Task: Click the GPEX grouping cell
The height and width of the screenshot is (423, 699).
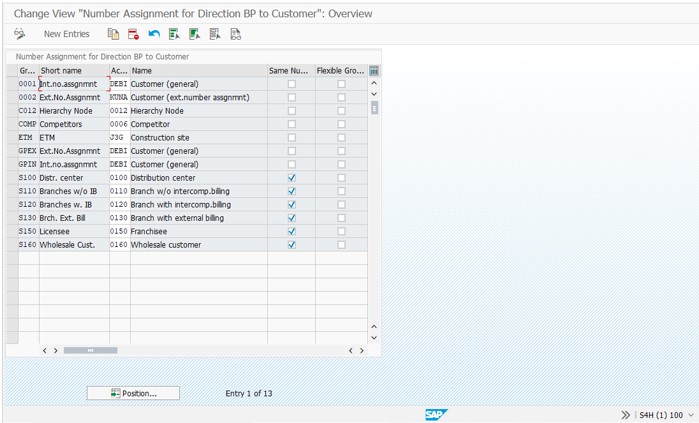Action: tap(29, 151)
